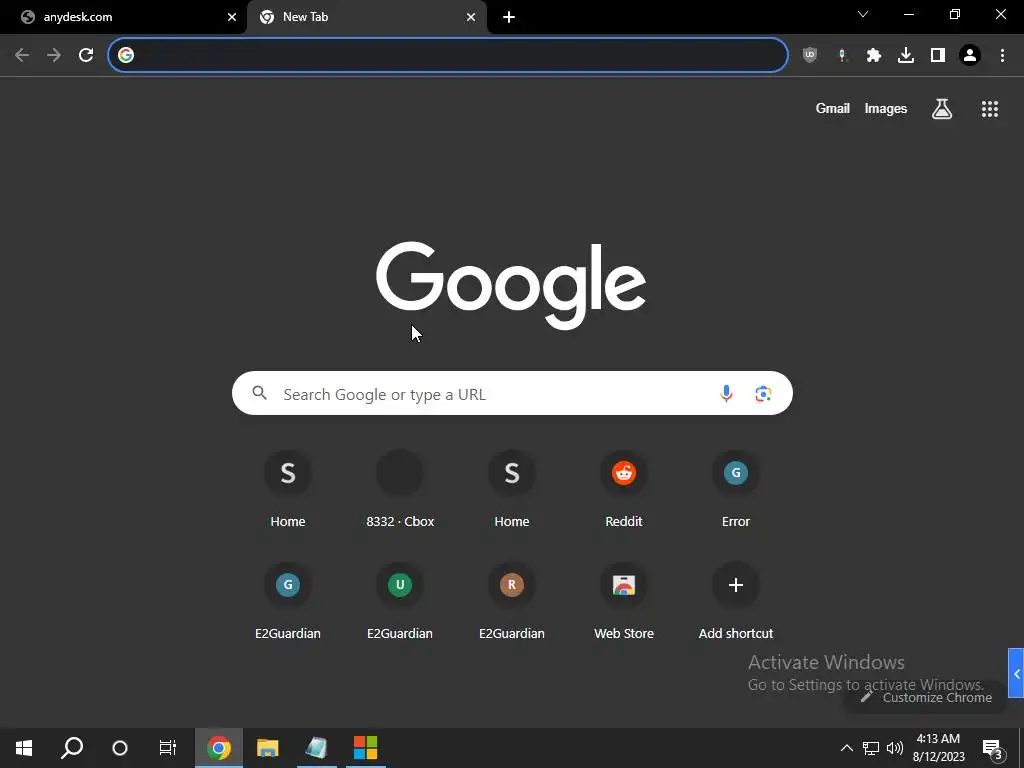Click the magnifier icon in search box
This screenshot has height=768, width=1024.
(x=259, y=392)
